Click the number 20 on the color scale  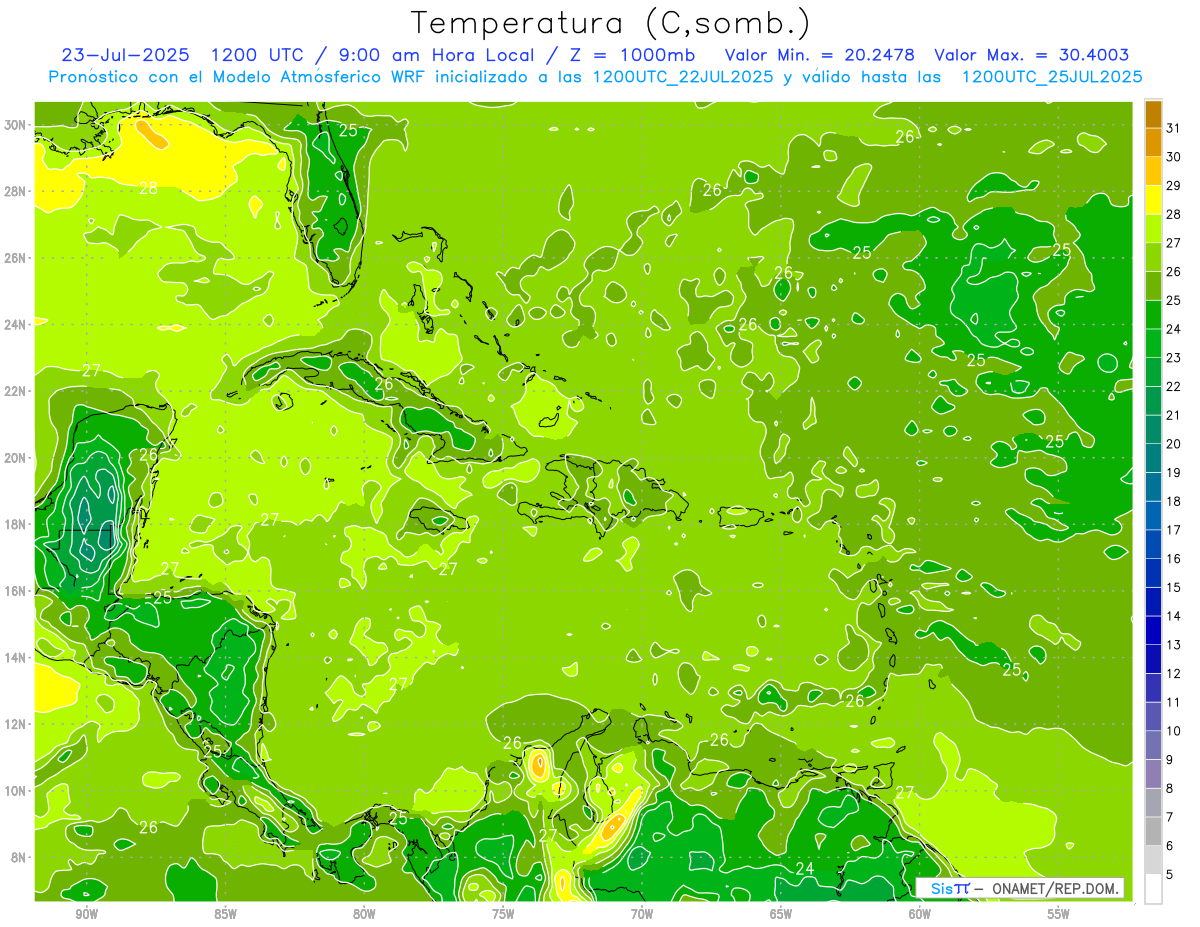tap(1174, 444)
